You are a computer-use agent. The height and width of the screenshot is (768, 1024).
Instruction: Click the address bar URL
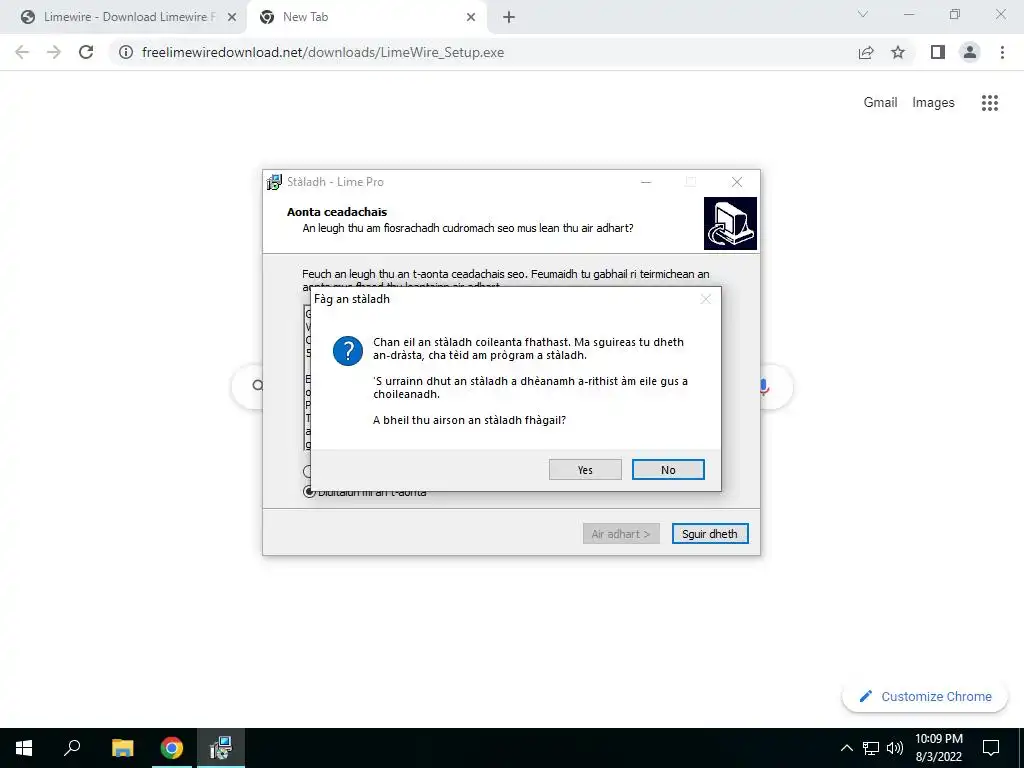click(x=323, y=52)
